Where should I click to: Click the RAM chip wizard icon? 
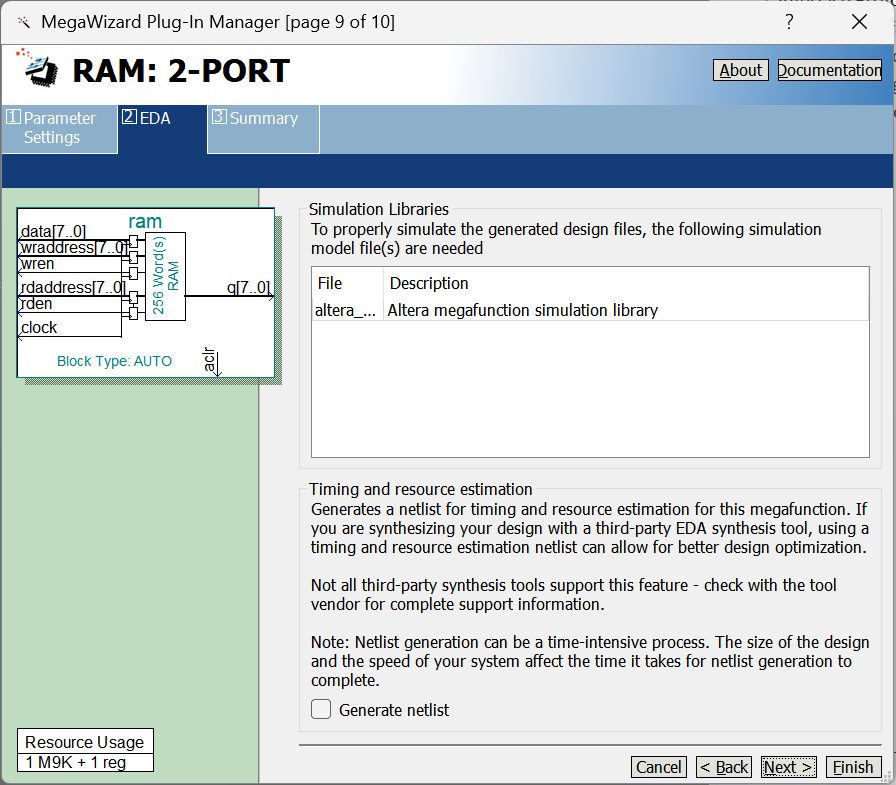tap(37, 69)
